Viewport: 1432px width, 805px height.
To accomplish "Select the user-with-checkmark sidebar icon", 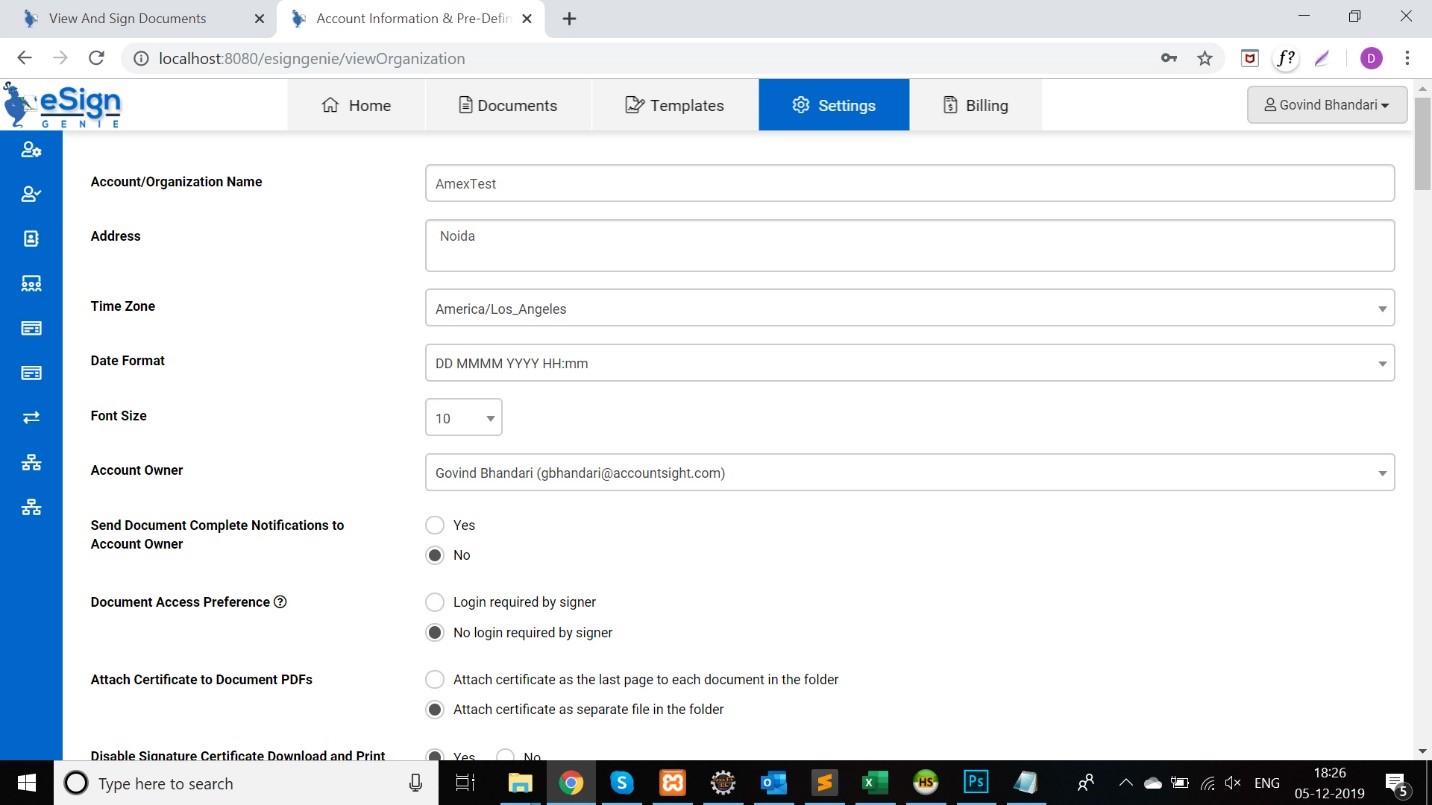I will (31, 193).
